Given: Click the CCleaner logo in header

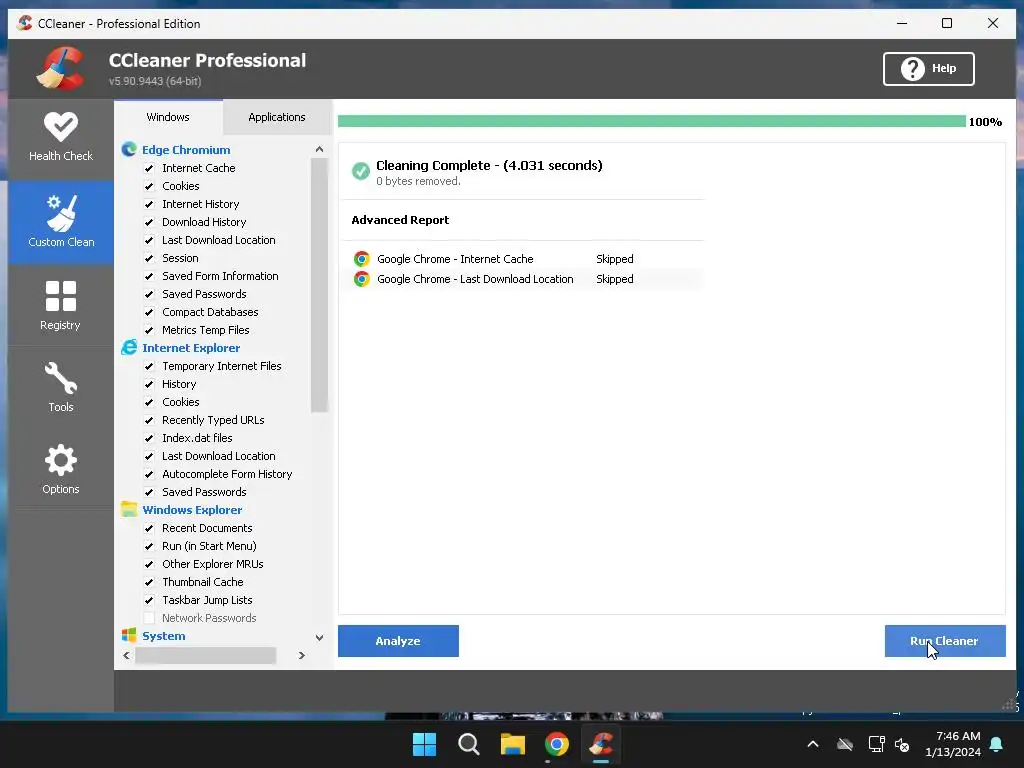Looking at the screenshot, I should (x=61, y=68).
